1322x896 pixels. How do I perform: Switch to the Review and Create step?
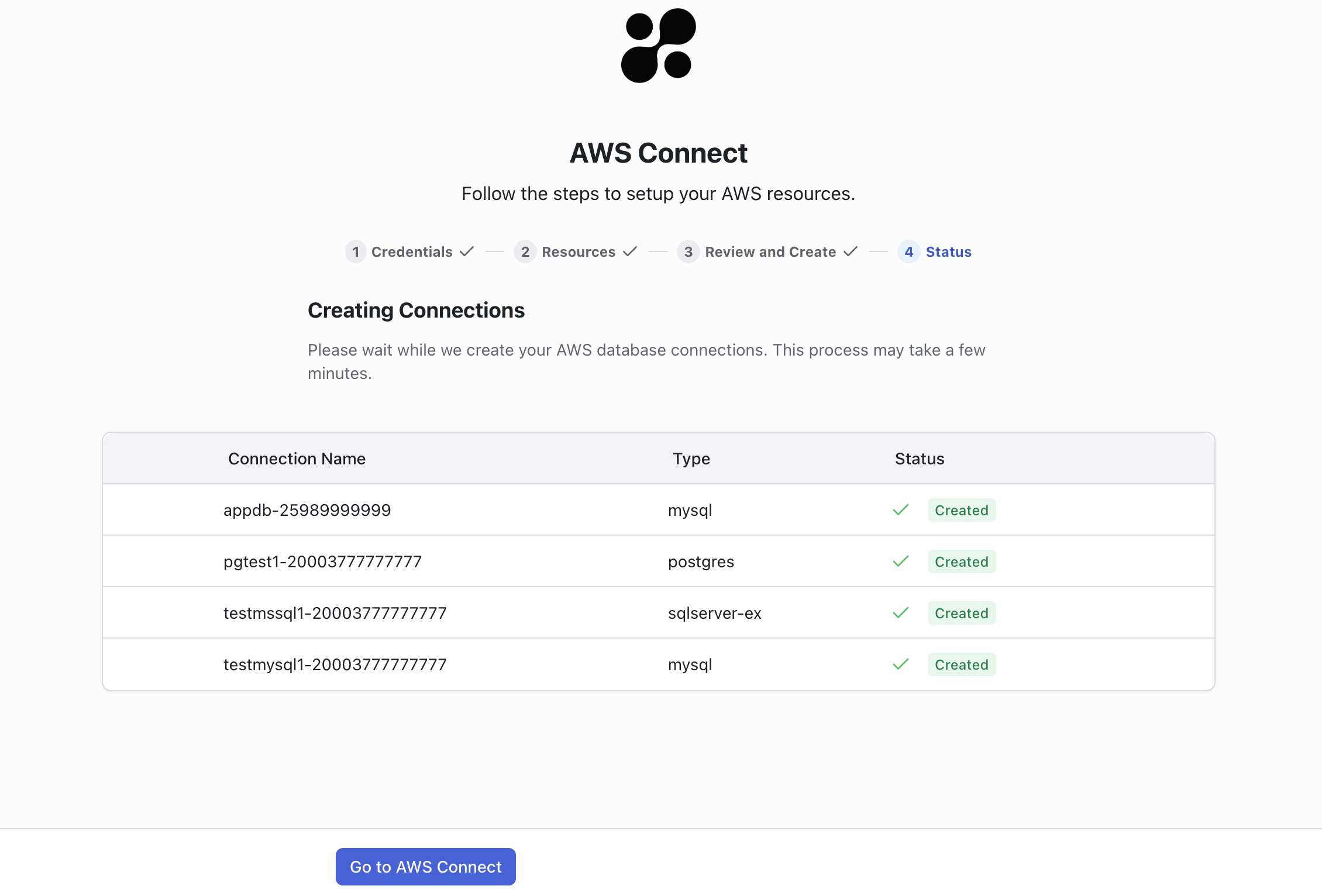click(x=770, y=251)
